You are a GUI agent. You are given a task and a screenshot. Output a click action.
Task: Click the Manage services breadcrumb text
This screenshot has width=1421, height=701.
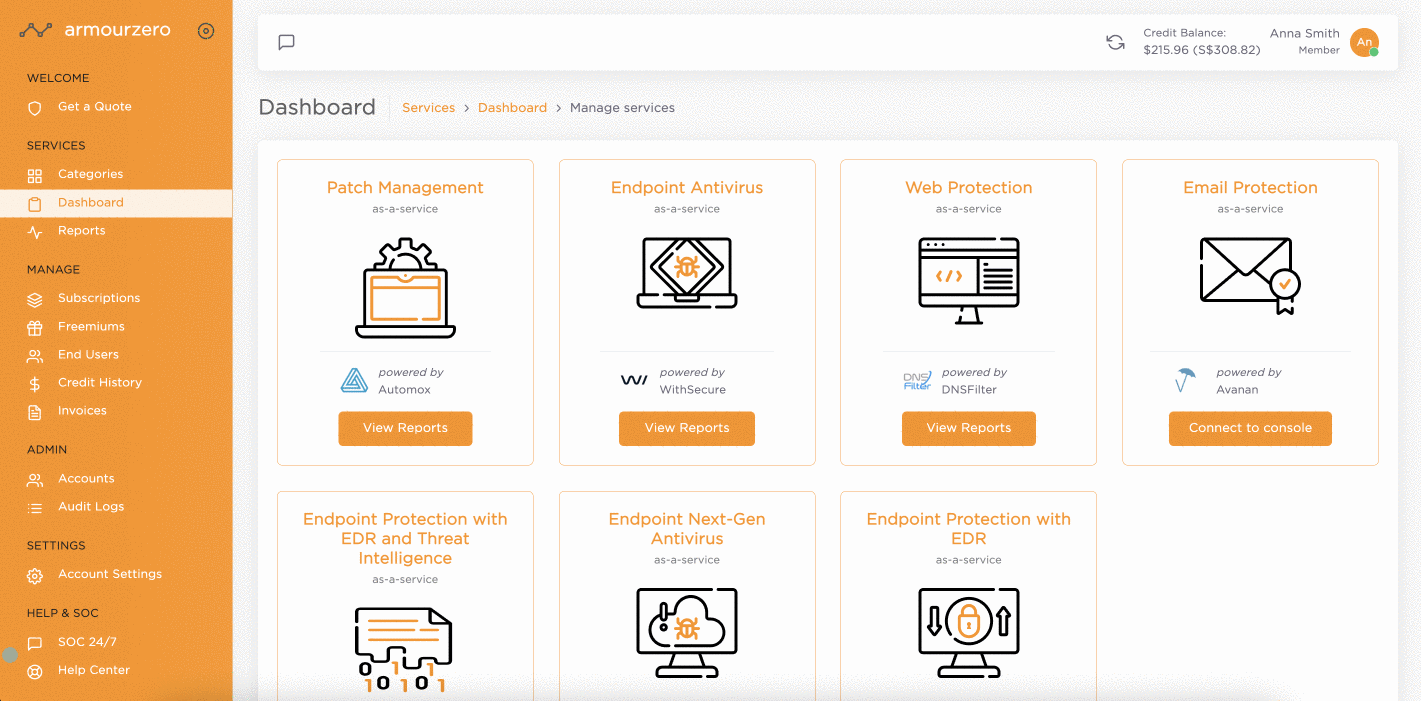point(622,108)
